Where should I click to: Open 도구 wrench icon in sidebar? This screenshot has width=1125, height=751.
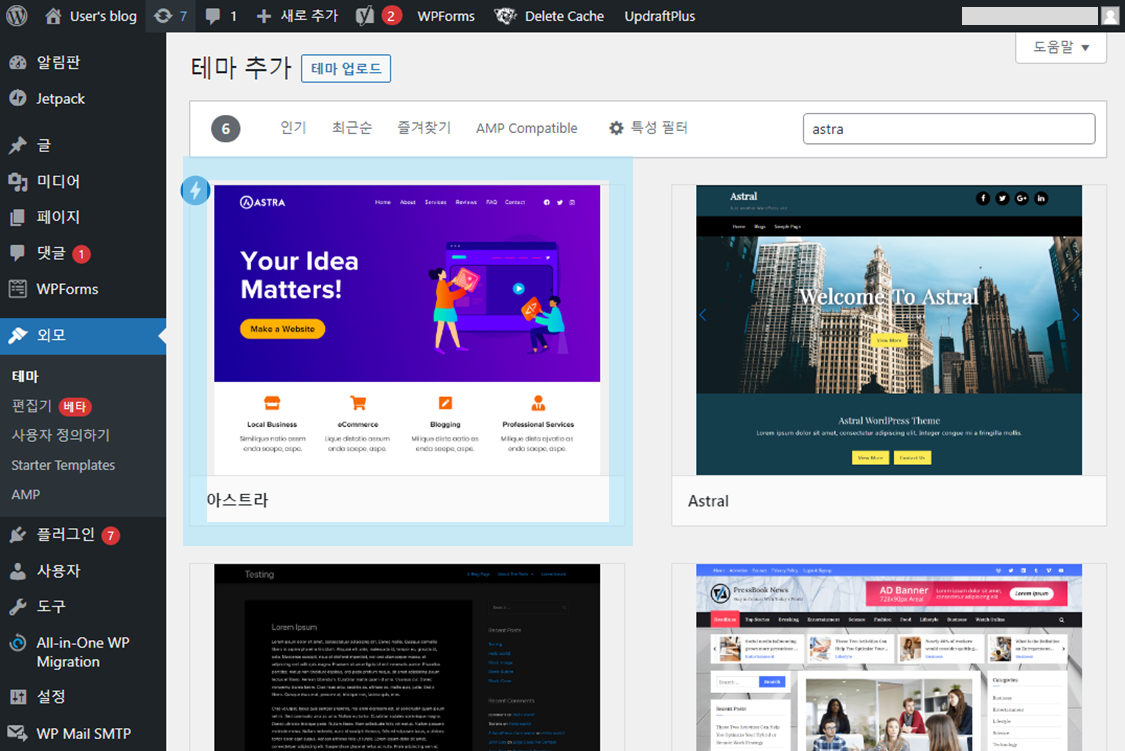tap(18, 607)
